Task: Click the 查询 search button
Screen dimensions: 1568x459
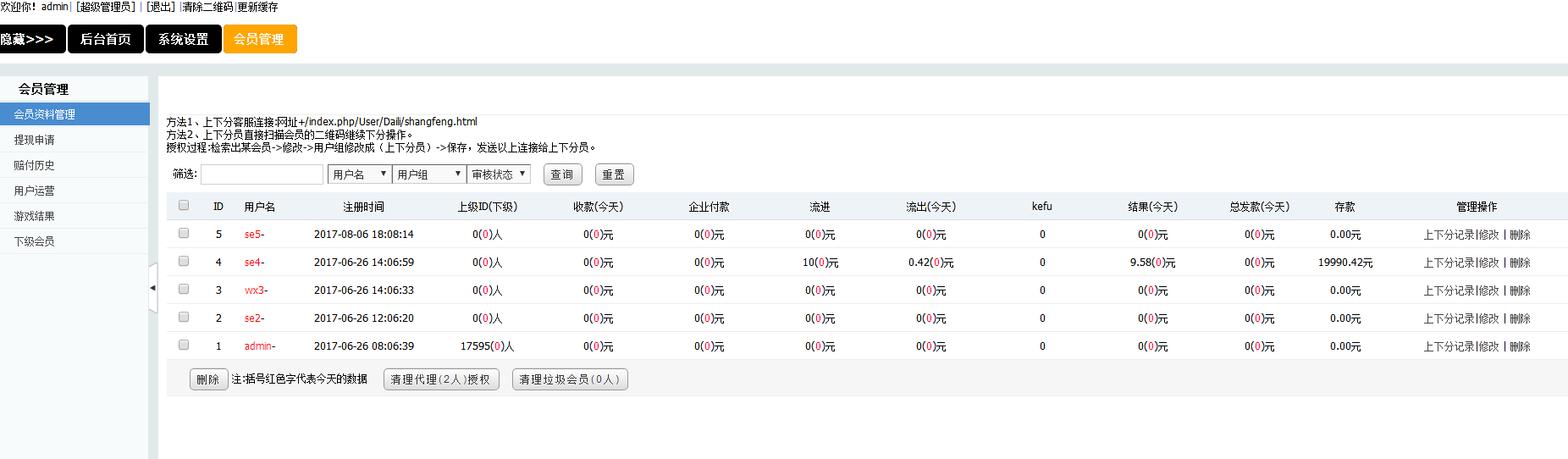Action: (562, 174)
